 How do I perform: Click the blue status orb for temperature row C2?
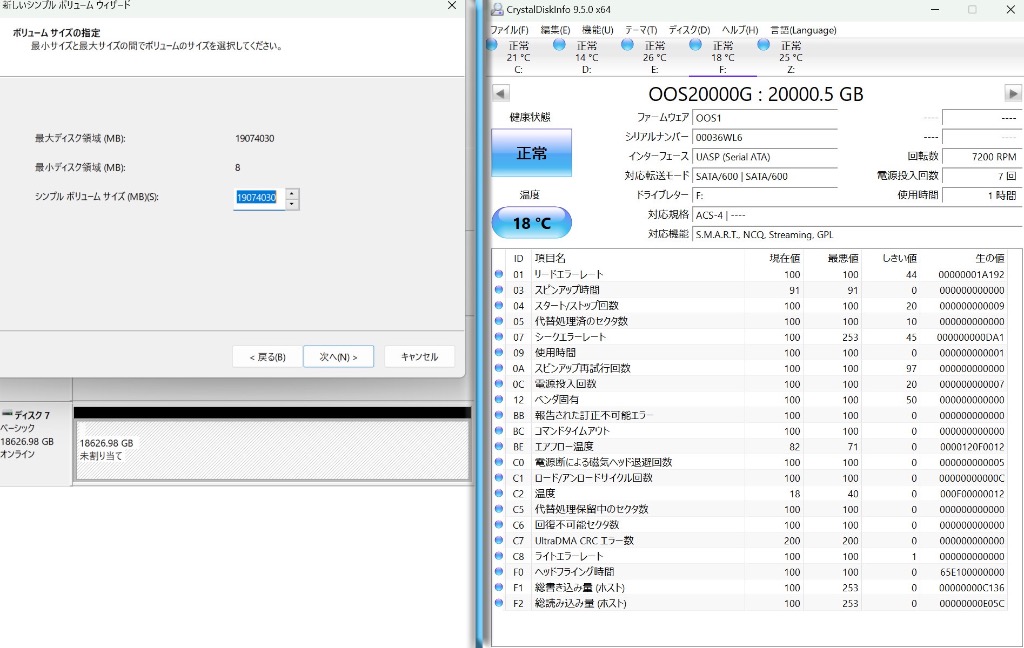pyautogui.click(x=499, y=494)
